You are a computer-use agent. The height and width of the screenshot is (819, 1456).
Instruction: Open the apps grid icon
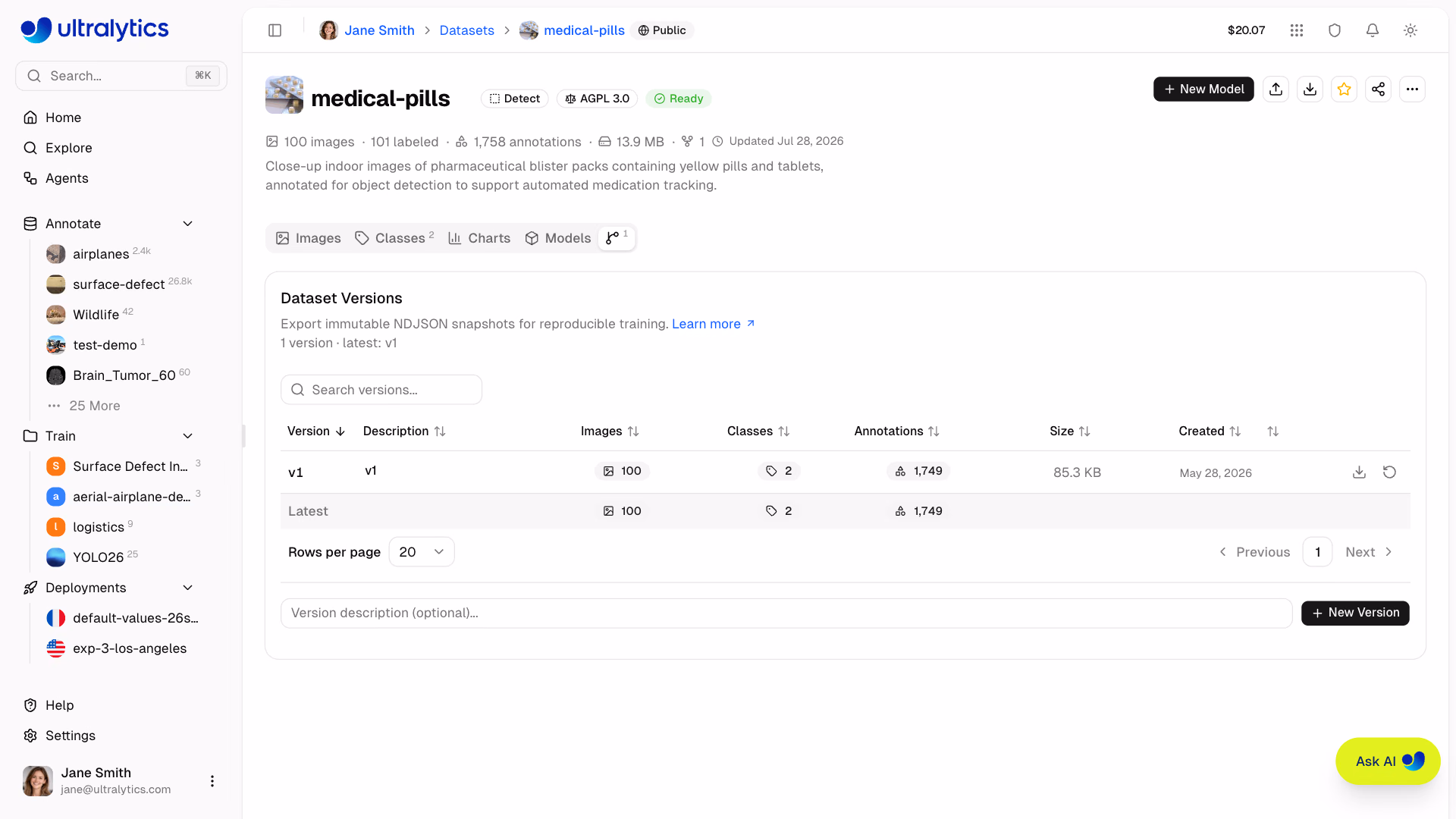pos(1297,30)
